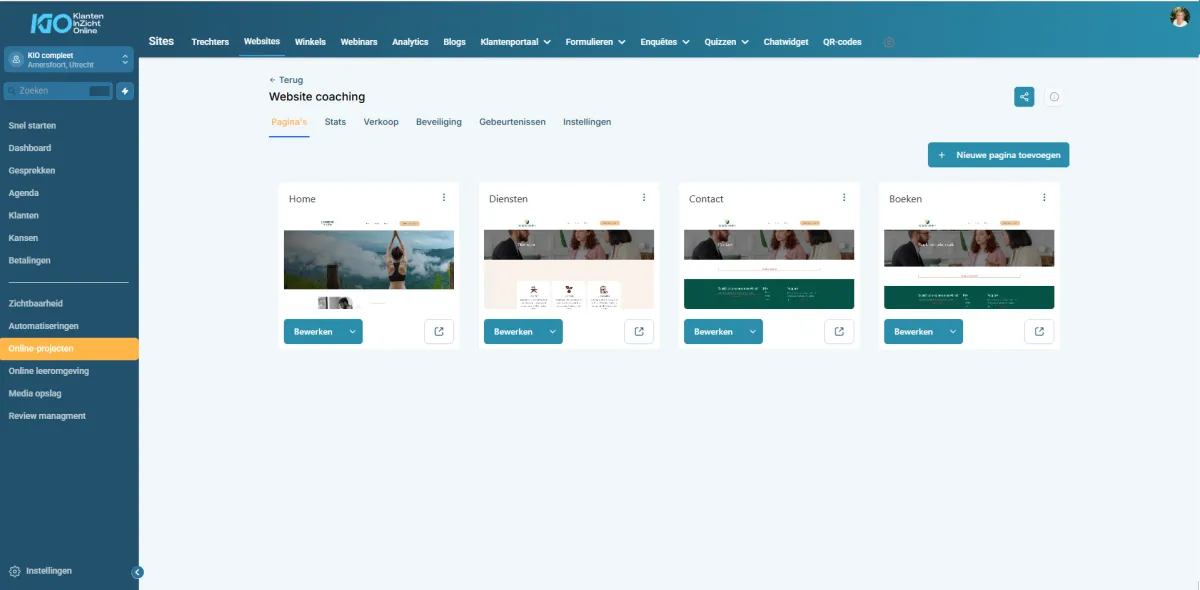Open the KIO compleet account switcher

click(68, 60)
